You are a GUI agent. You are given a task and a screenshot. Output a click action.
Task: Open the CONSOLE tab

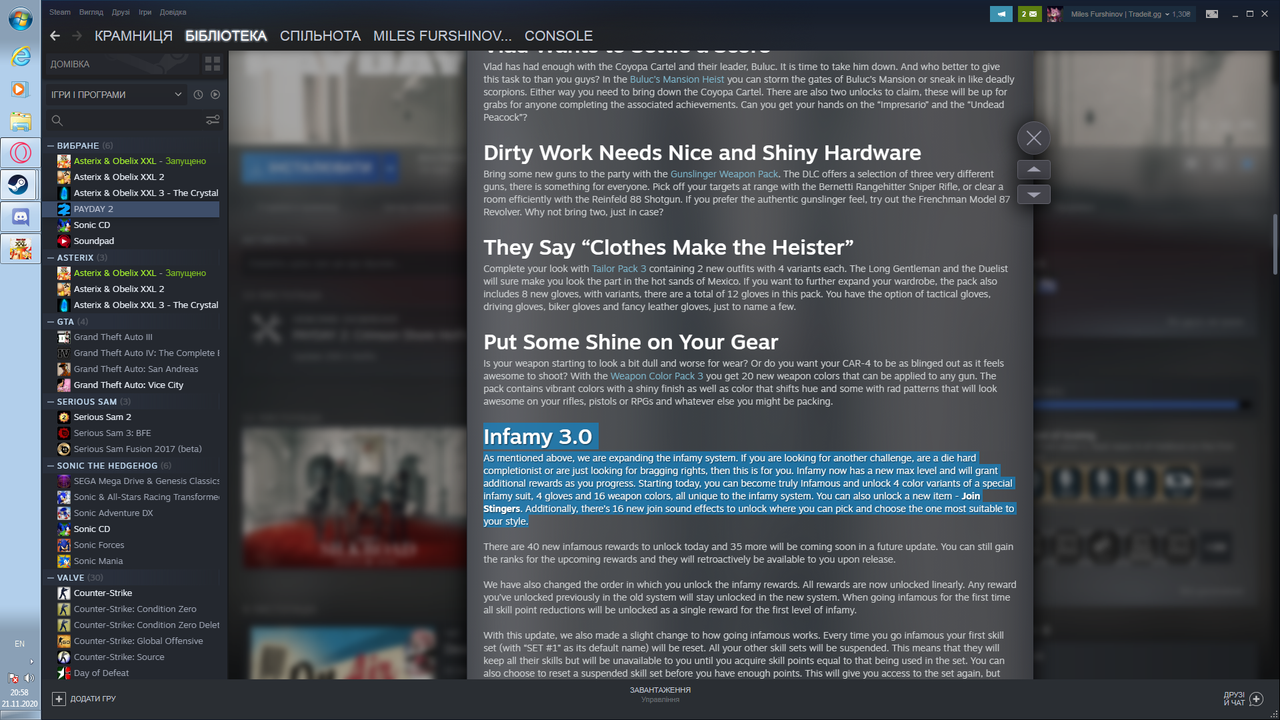click(x=559, y=36)
